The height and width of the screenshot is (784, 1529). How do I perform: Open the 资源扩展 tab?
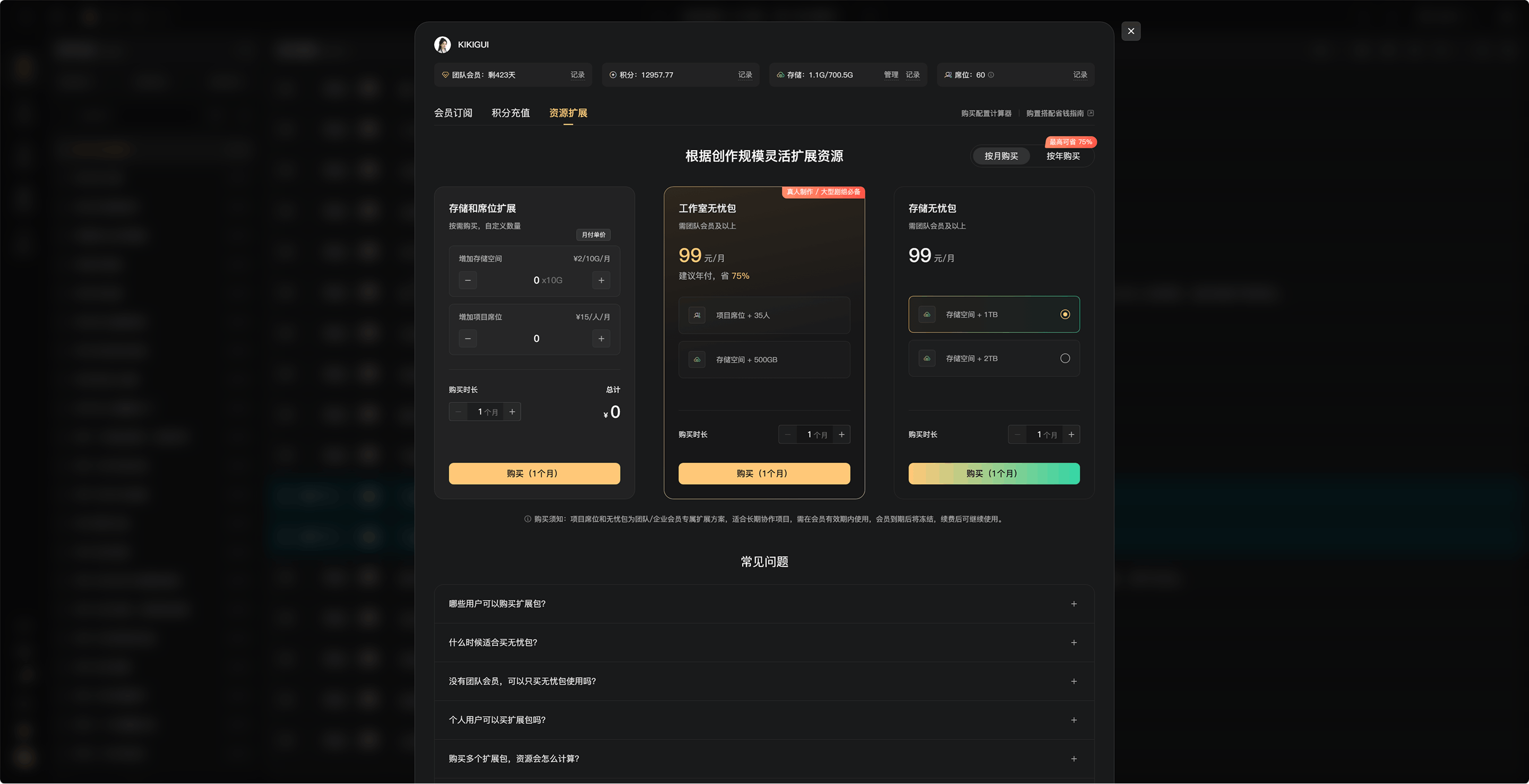pos(568,113)
